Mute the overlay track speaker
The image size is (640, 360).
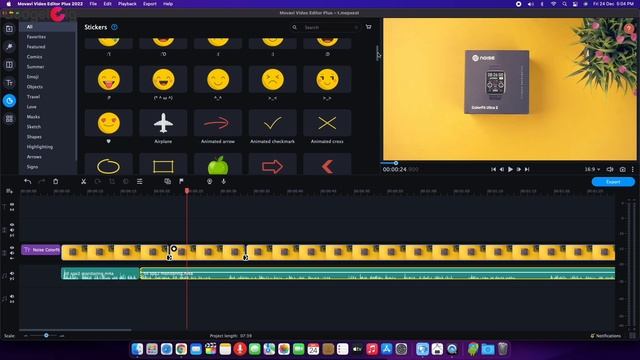12,230
